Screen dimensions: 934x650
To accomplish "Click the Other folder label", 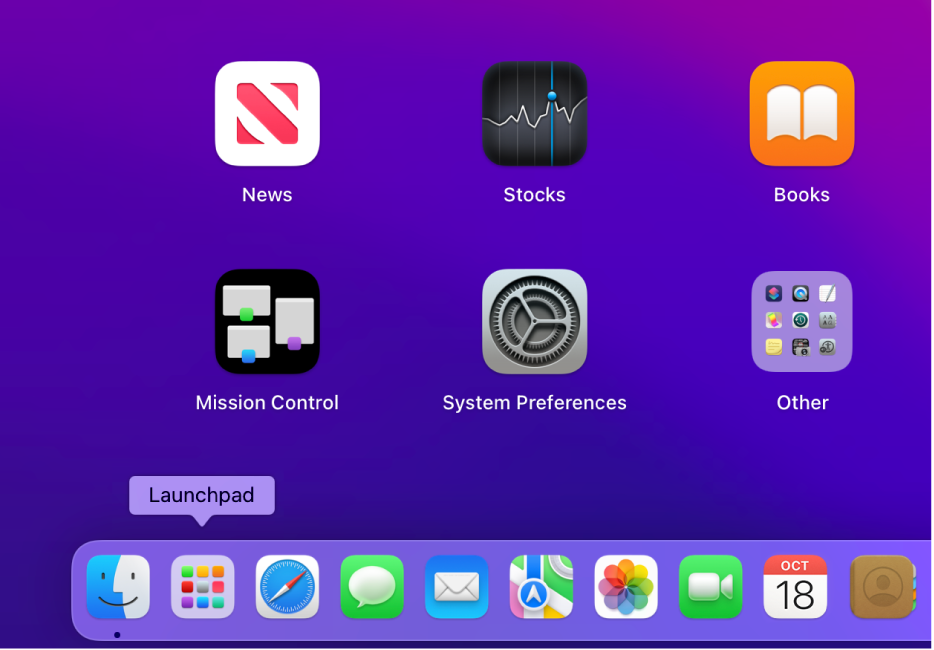I will pyautogui.click(x=802, y=403).
